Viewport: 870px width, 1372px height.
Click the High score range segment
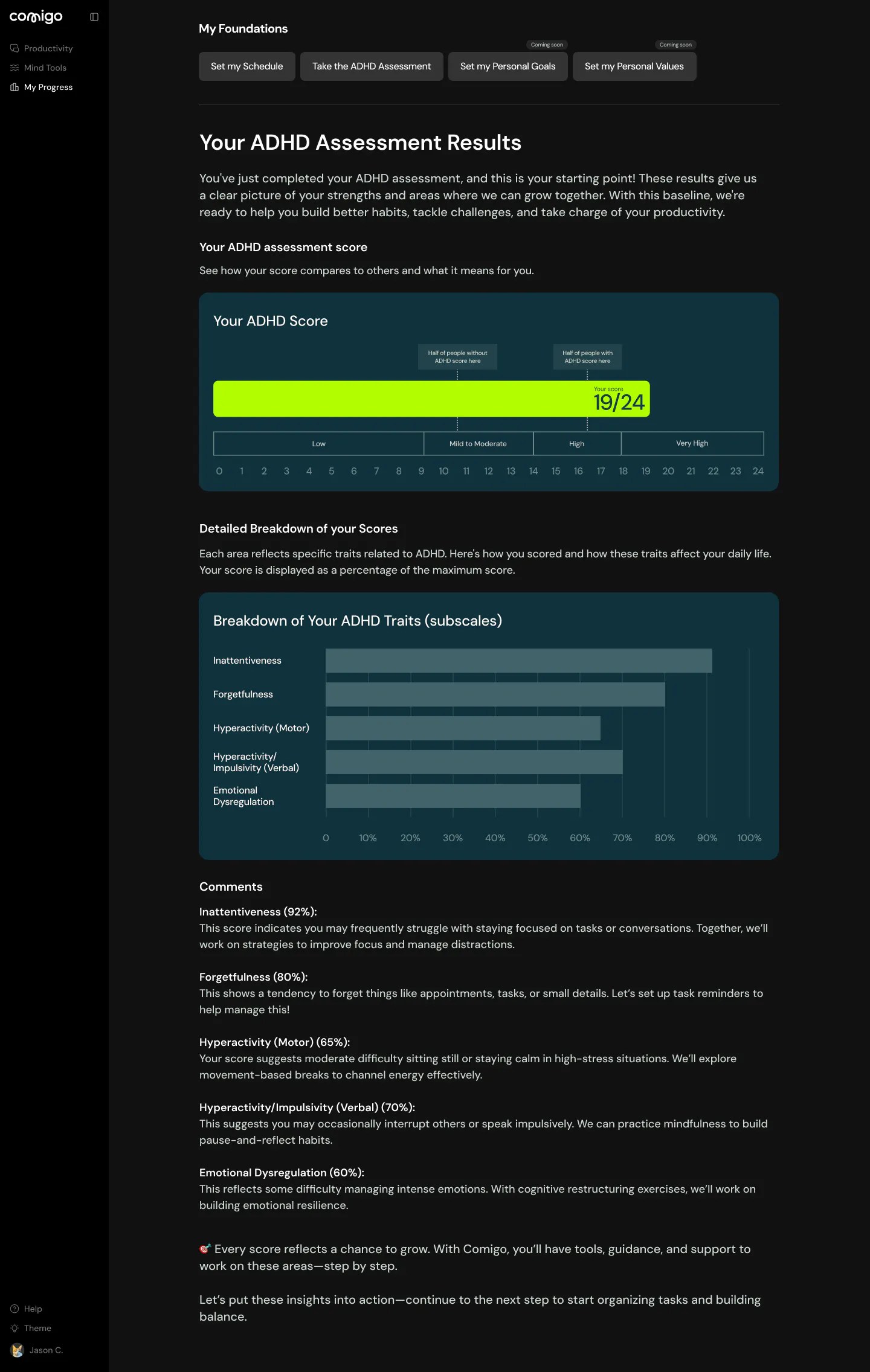577,443
